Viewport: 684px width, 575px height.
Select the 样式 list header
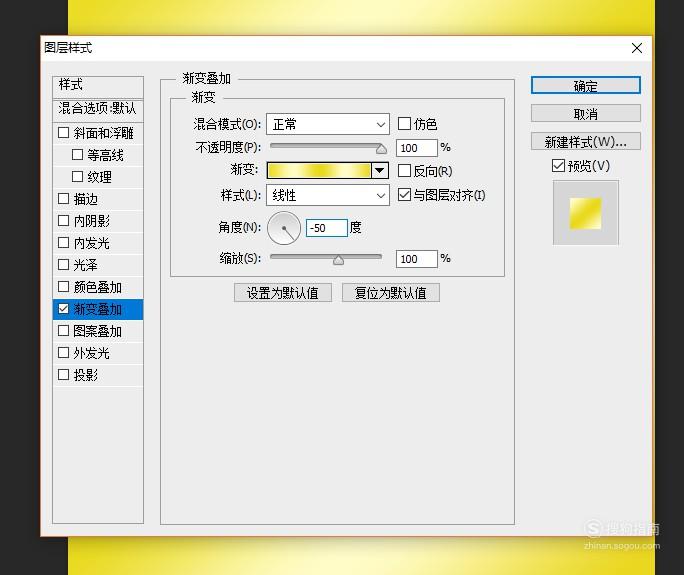point(98,86)
